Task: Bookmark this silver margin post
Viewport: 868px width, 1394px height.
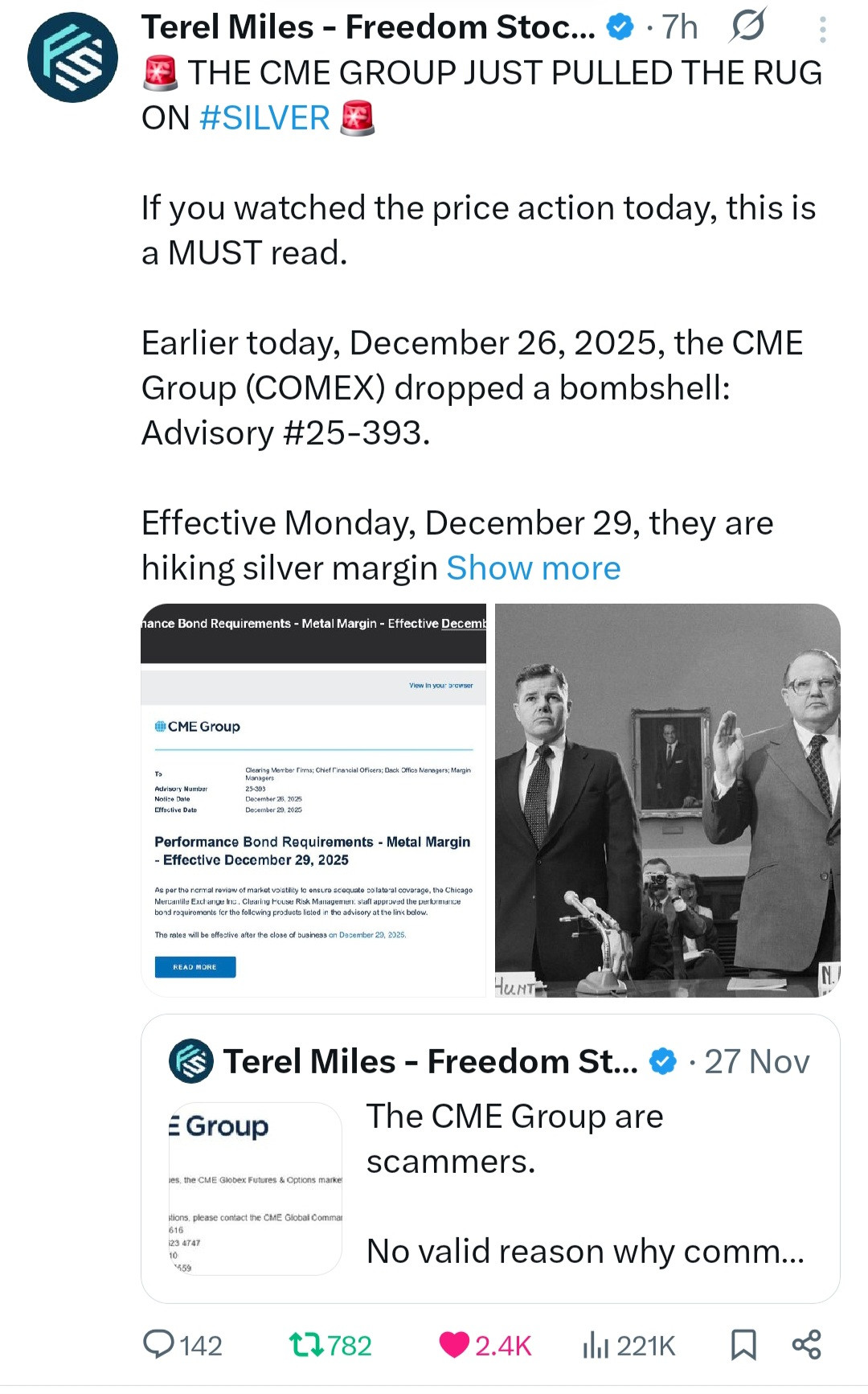Action: coord(743,1345)
